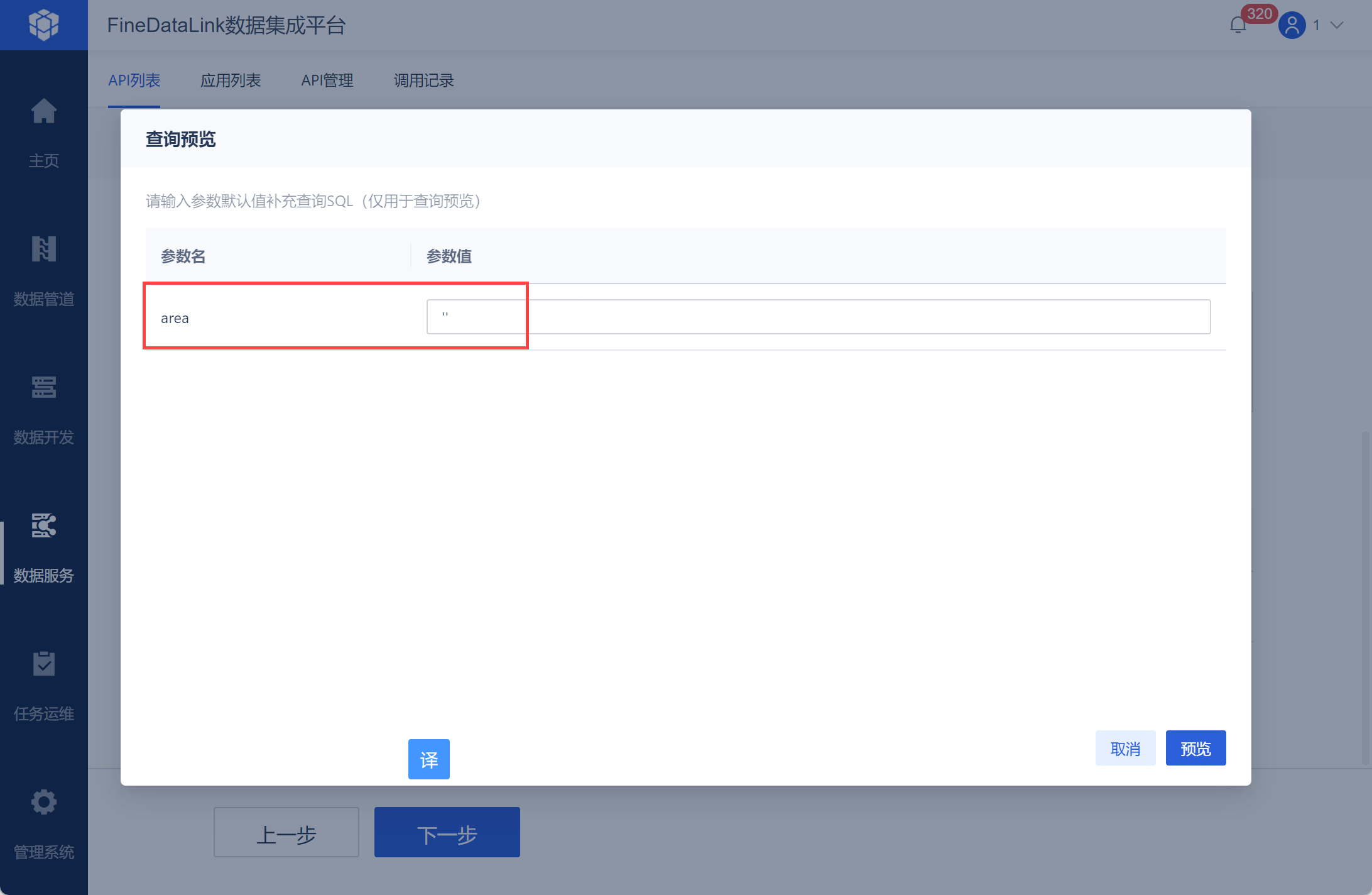Open the 任务运维 clipboard icon
The image size is (1372, 895).
point(43,664)
